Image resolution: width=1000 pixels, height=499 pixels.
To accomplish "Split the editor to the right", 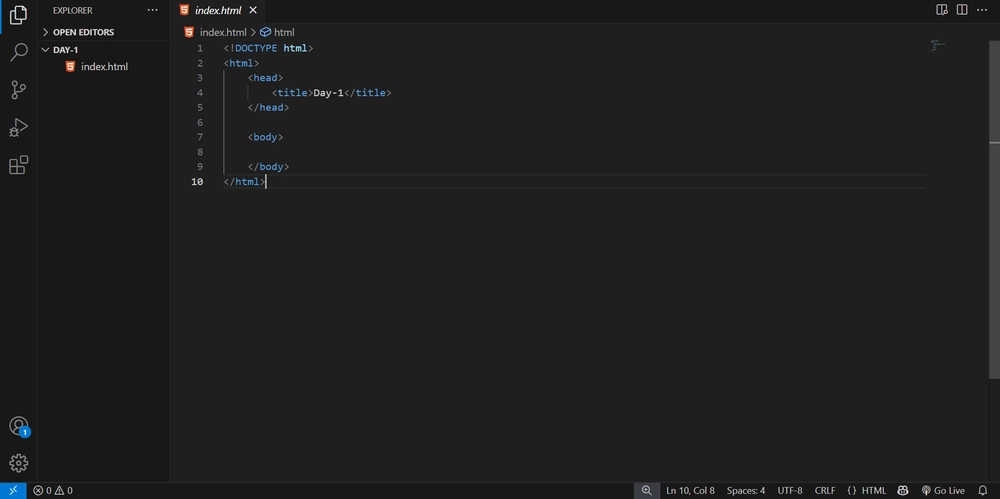I will [x=962, y=10].
